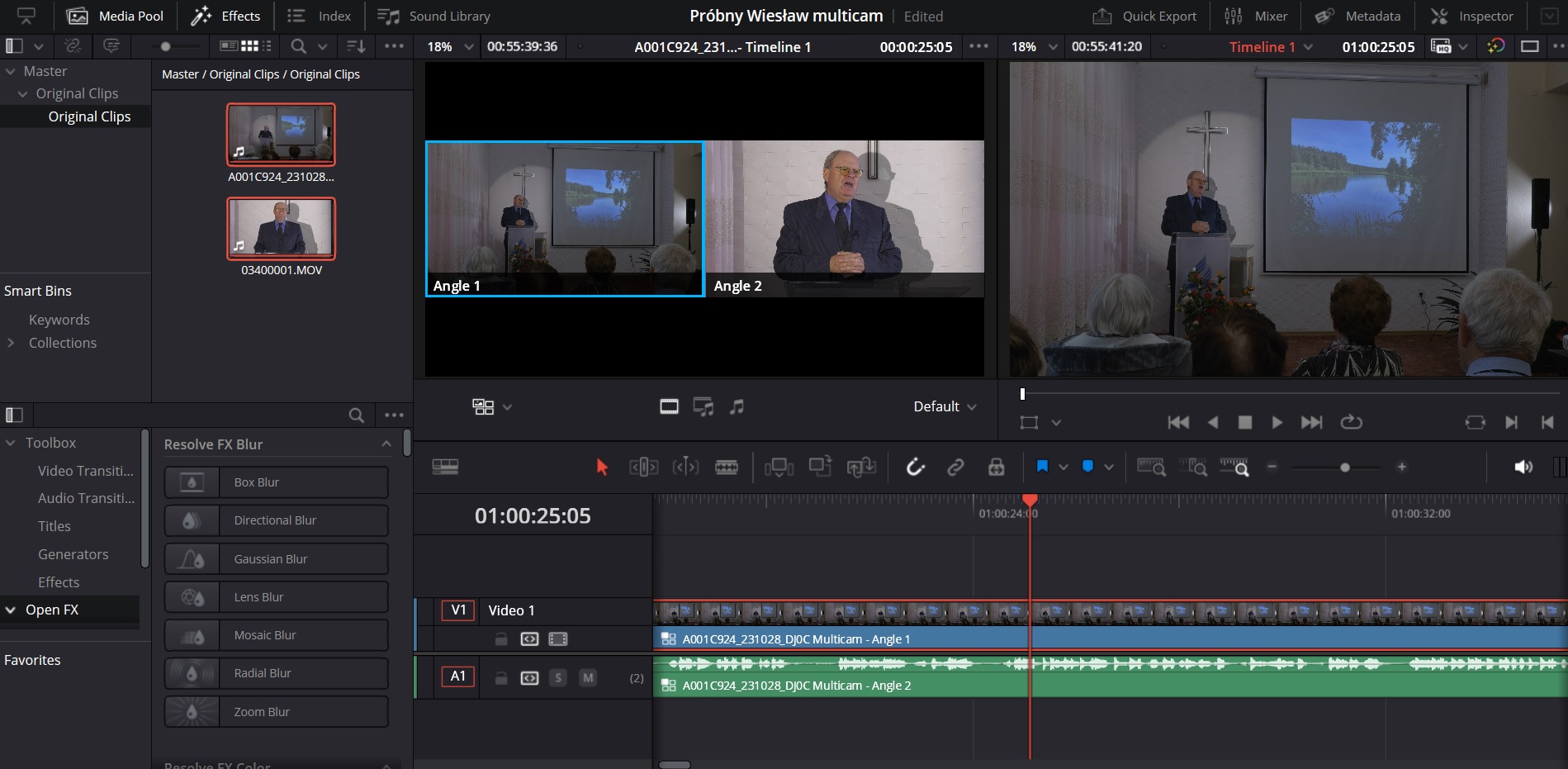Open the marker color dropdown
Image resolution: width=1568 pixels, height=769 pixels.
[x=1109, y=468]
